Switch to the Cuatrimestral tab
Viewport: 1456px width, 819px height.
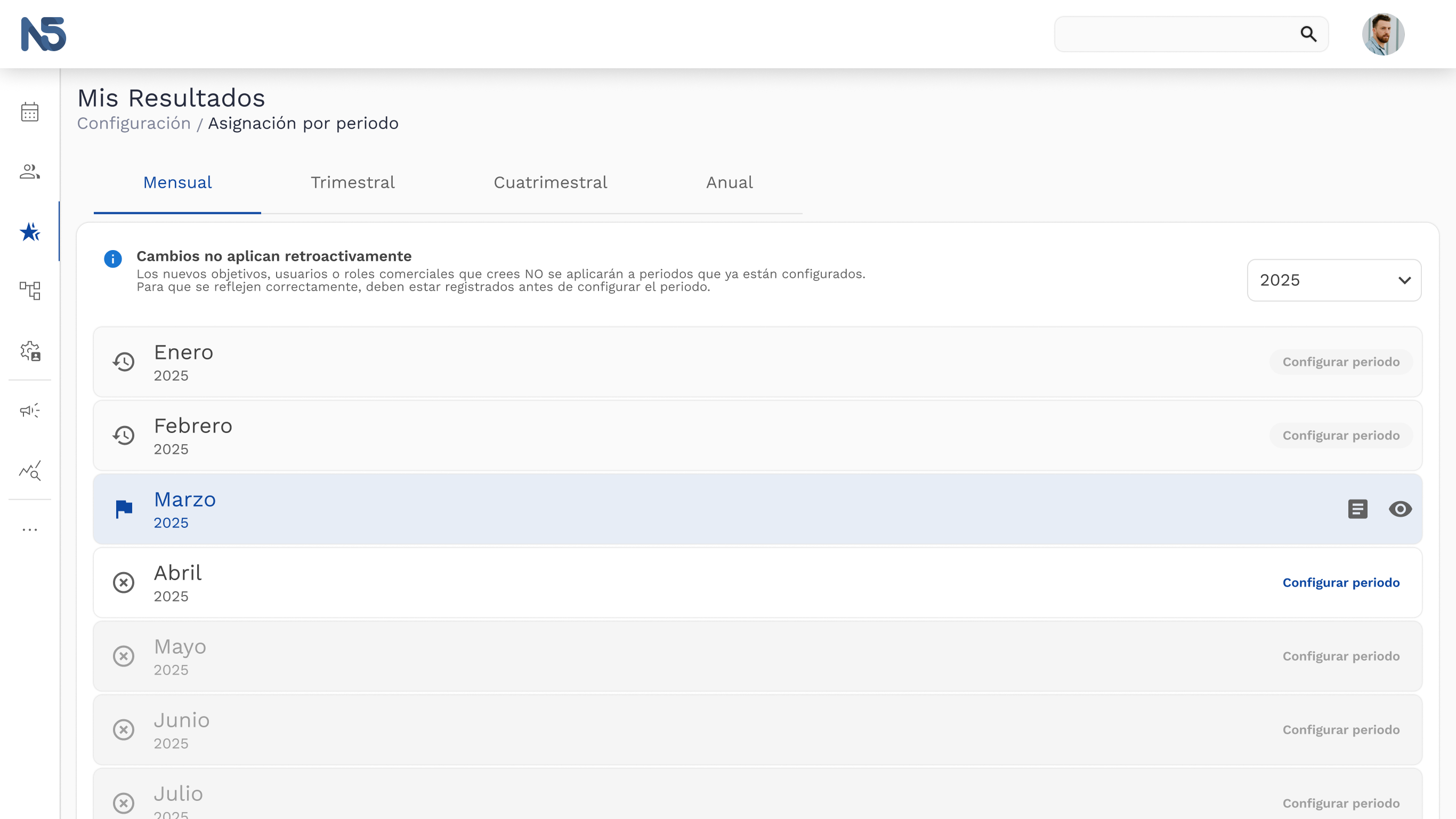pos(551,182)
